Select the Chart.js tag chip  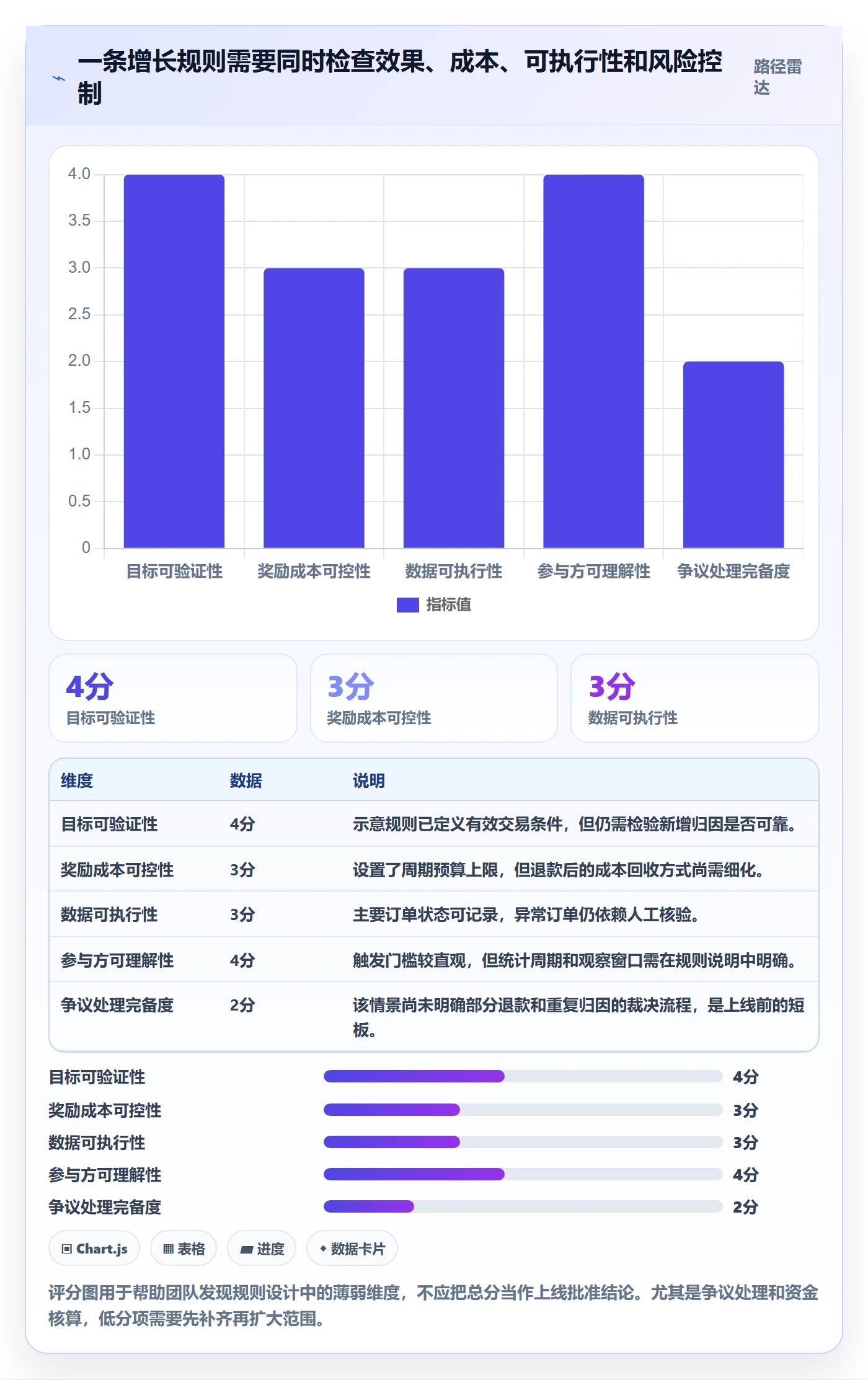point(94,1249)
